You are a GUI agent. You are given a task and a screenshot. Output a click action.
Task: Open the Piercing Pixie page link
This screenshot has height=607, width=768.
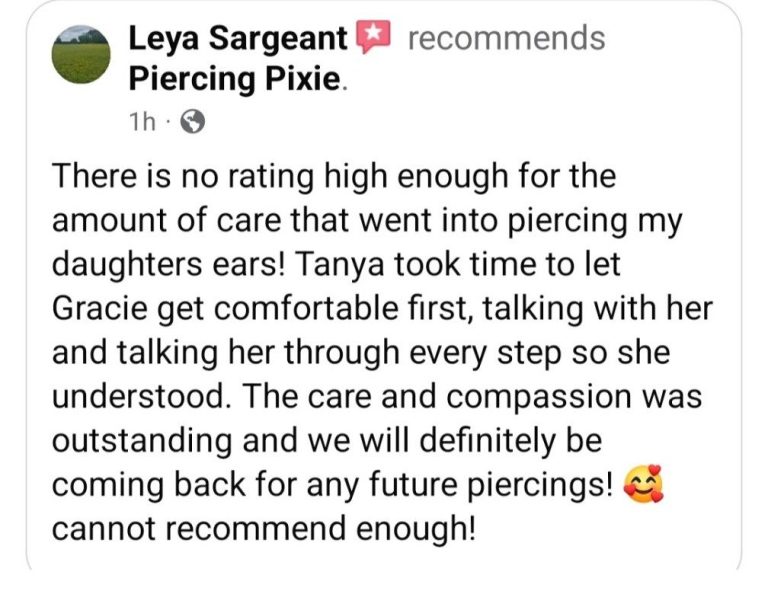click(235, 78)
